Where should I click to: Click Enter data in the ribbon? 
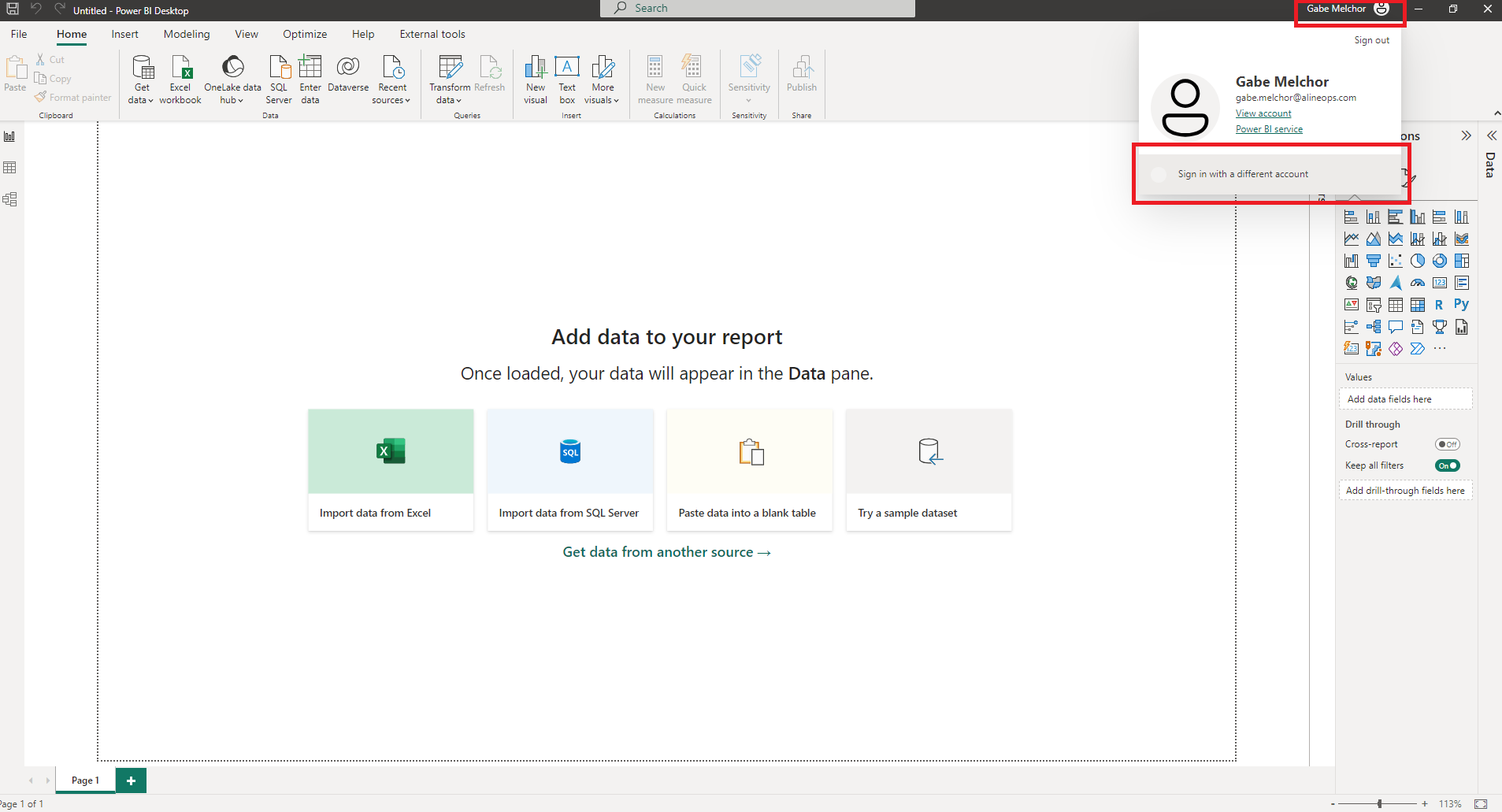(310, 80)
